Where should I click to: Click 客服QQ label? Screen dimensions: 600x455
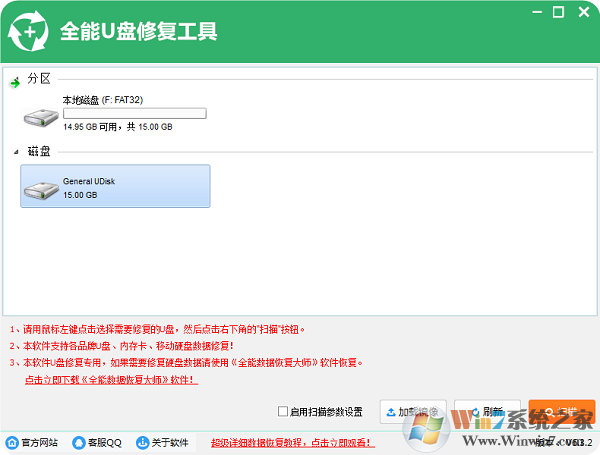coord(104,443)
